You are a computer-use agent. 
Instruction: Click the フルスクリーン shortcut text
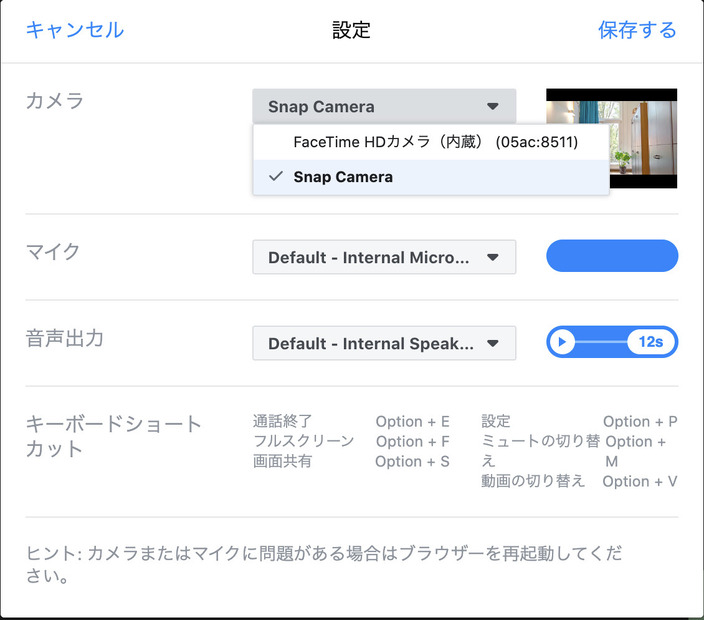[x=304, y=441]
